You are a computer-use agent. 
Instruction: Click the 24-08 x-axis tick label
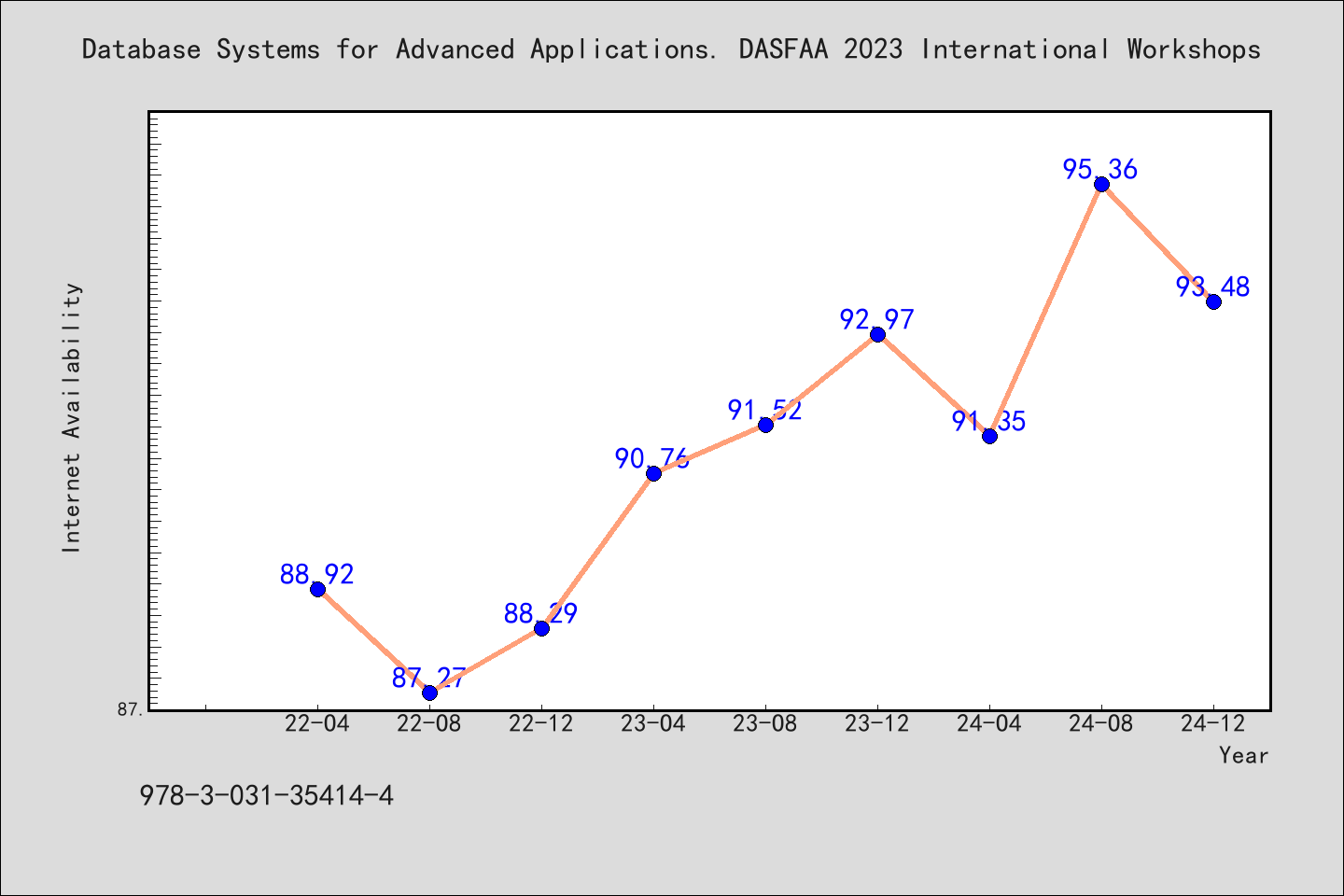pyautogui.click(x=1101, y=724)
